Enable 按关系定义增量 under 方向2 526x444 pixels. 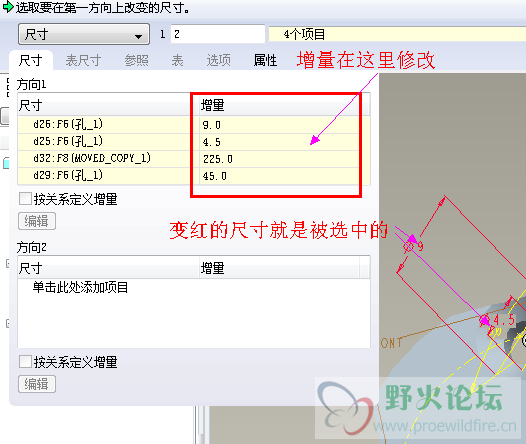click(25, 362)
